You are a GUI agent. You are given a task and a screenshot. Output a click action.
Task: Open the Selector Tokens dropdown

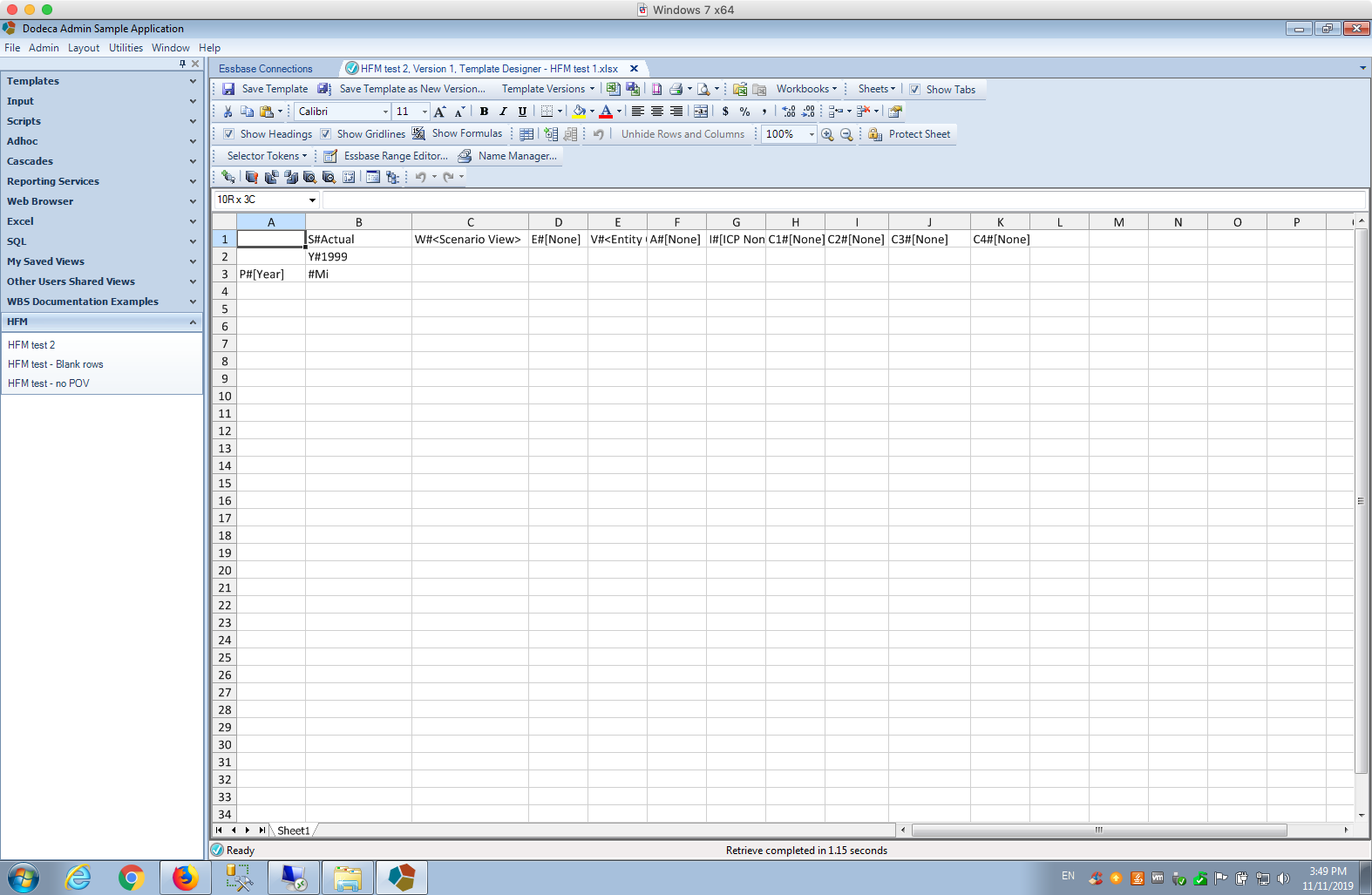click(267, 156)
